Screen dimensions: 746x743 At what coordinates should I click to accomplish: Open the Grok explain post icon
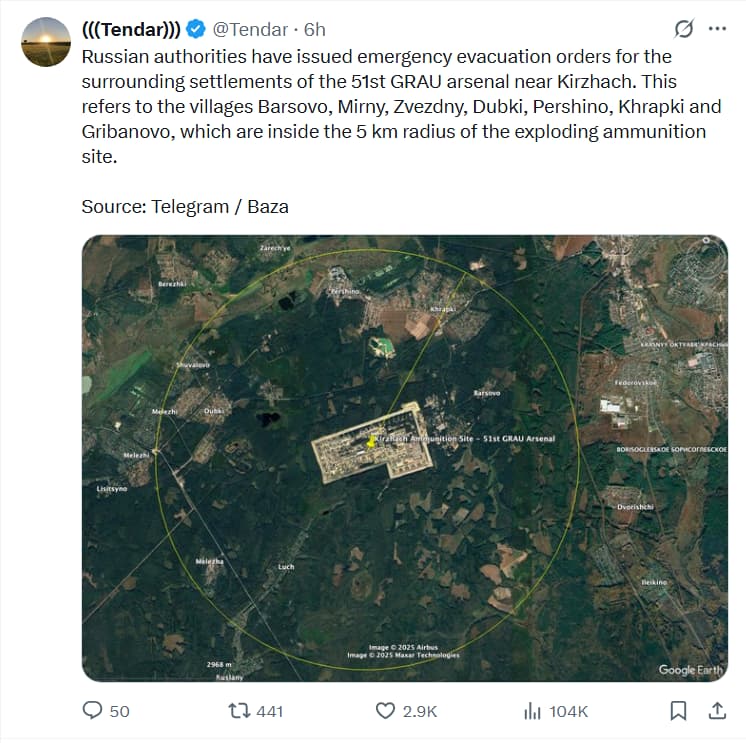click(x=684, y=29)
